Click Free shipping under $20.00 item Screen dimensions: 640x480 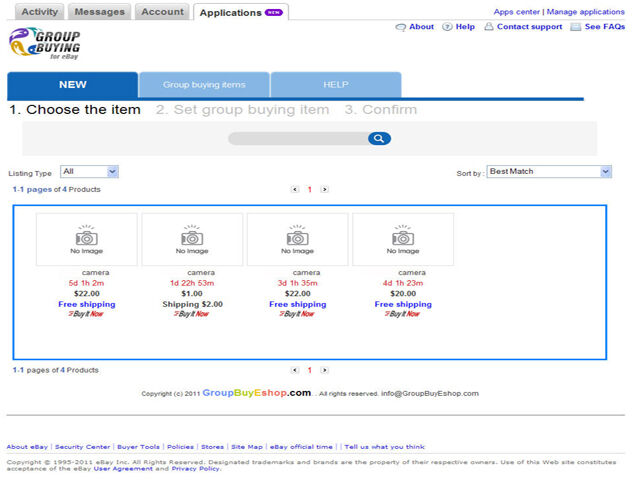tap(403, 304)
